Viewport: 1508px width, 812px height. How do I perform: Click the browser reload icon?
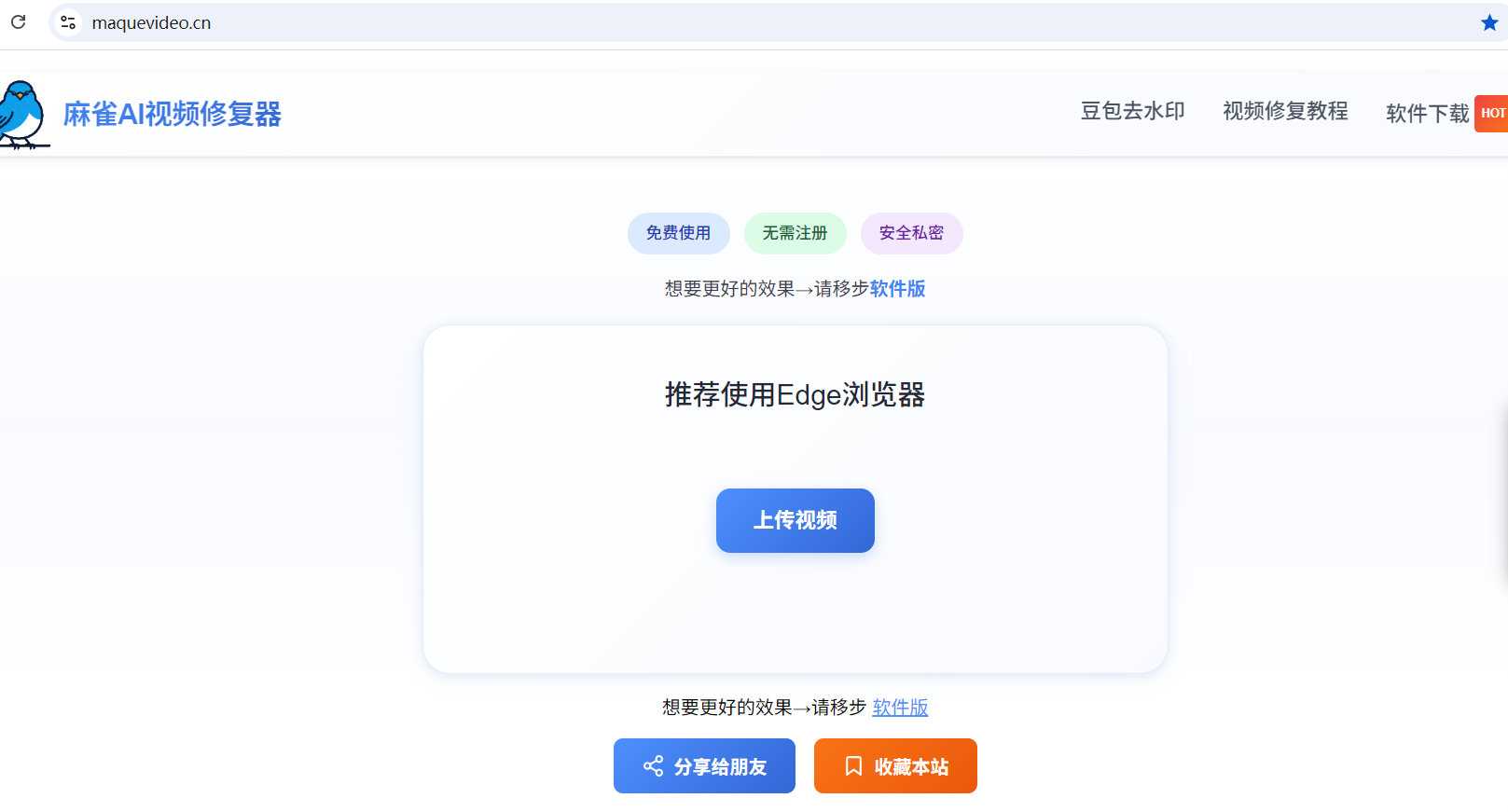(x=18, y=21)
